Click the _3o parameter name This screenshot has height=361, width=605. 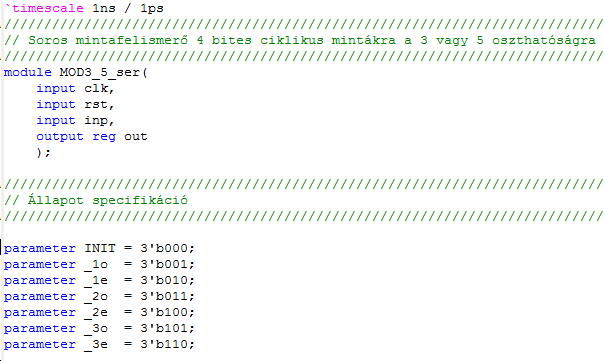(x=96, y=329)
